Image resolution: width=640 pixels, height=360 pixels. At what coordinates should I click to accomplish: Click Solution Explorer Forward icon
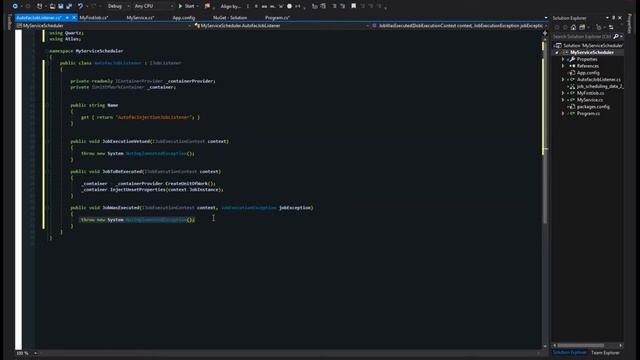click(x=564, y=27)
